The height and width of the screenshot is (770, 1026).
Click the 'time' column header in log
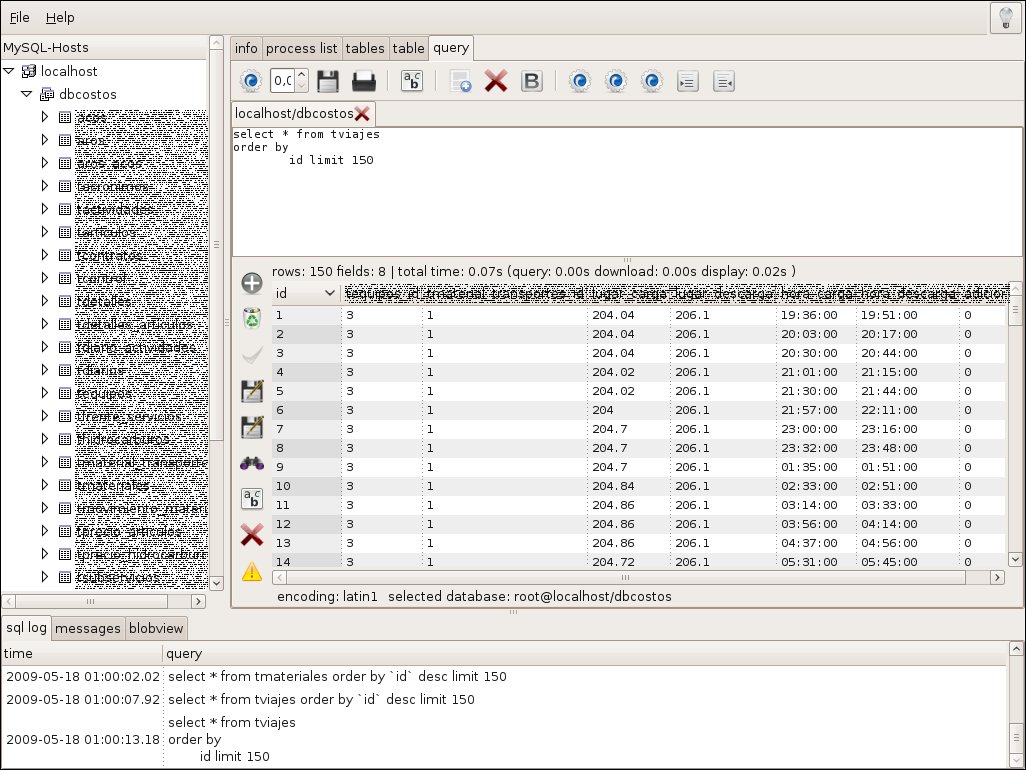point(82,654)
